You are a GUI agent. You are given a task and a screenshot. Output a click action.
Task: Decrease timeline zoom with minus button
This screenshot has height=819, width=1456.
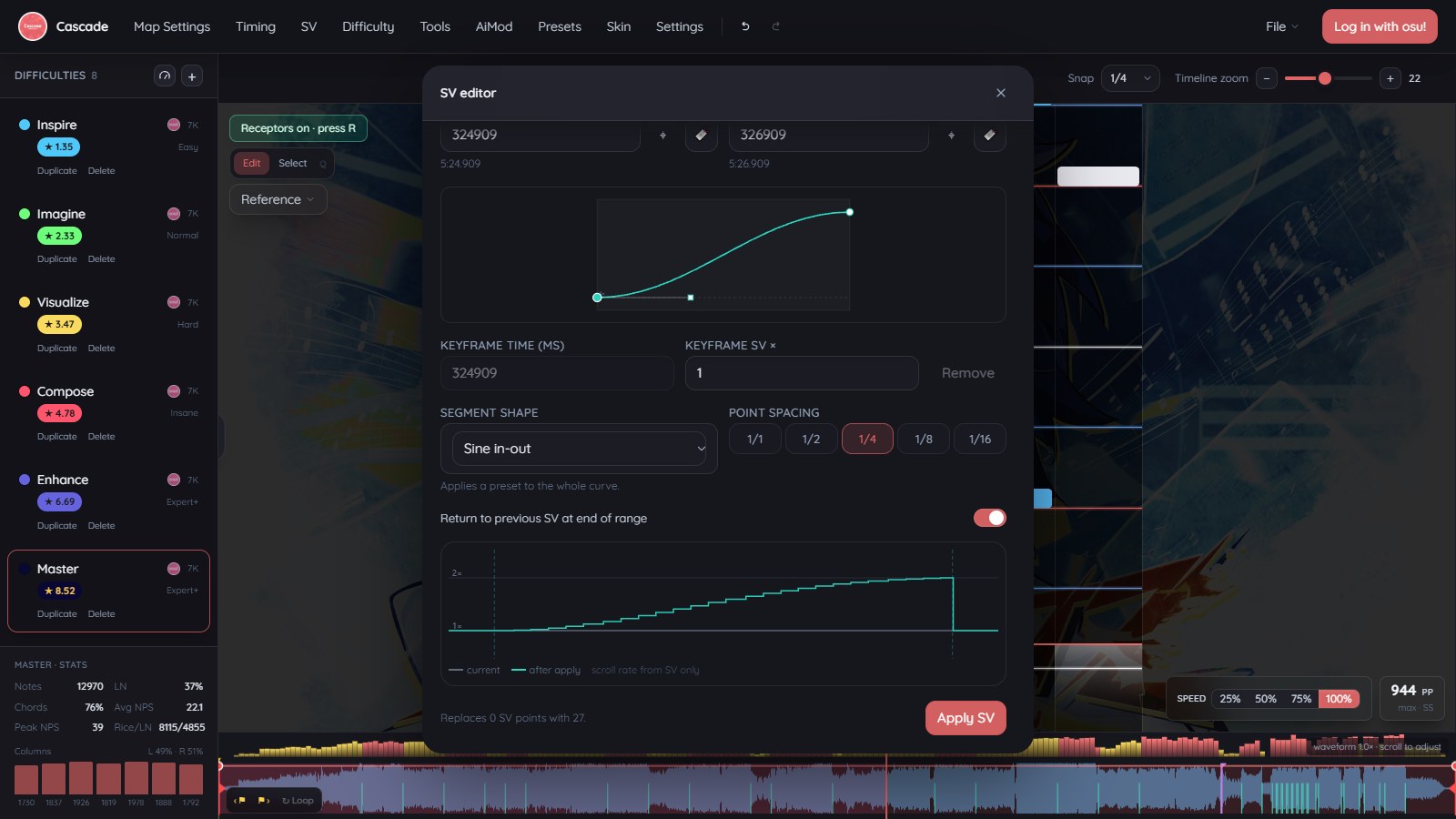[x=1267, y=78]
